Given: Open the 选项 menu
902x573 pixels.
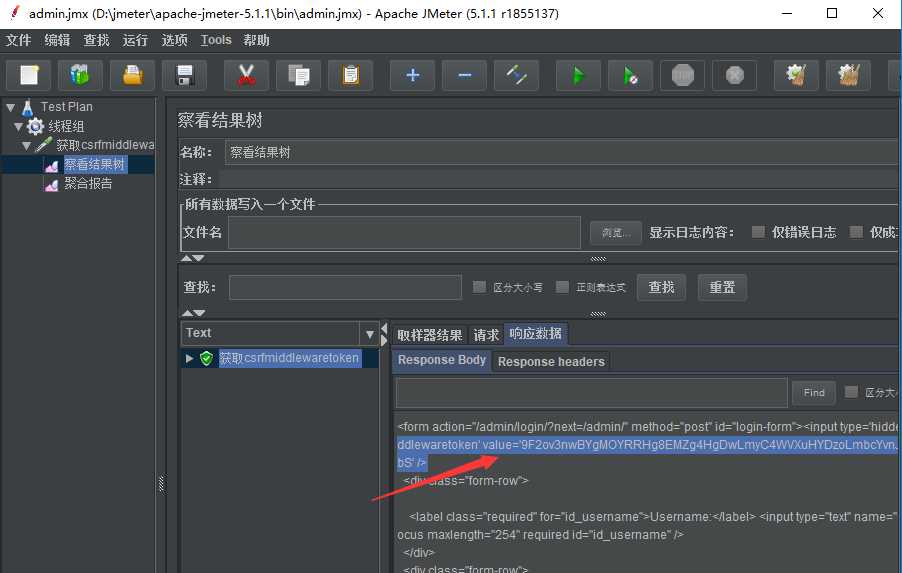Looking at the screenshot, I should coord(174,40).
